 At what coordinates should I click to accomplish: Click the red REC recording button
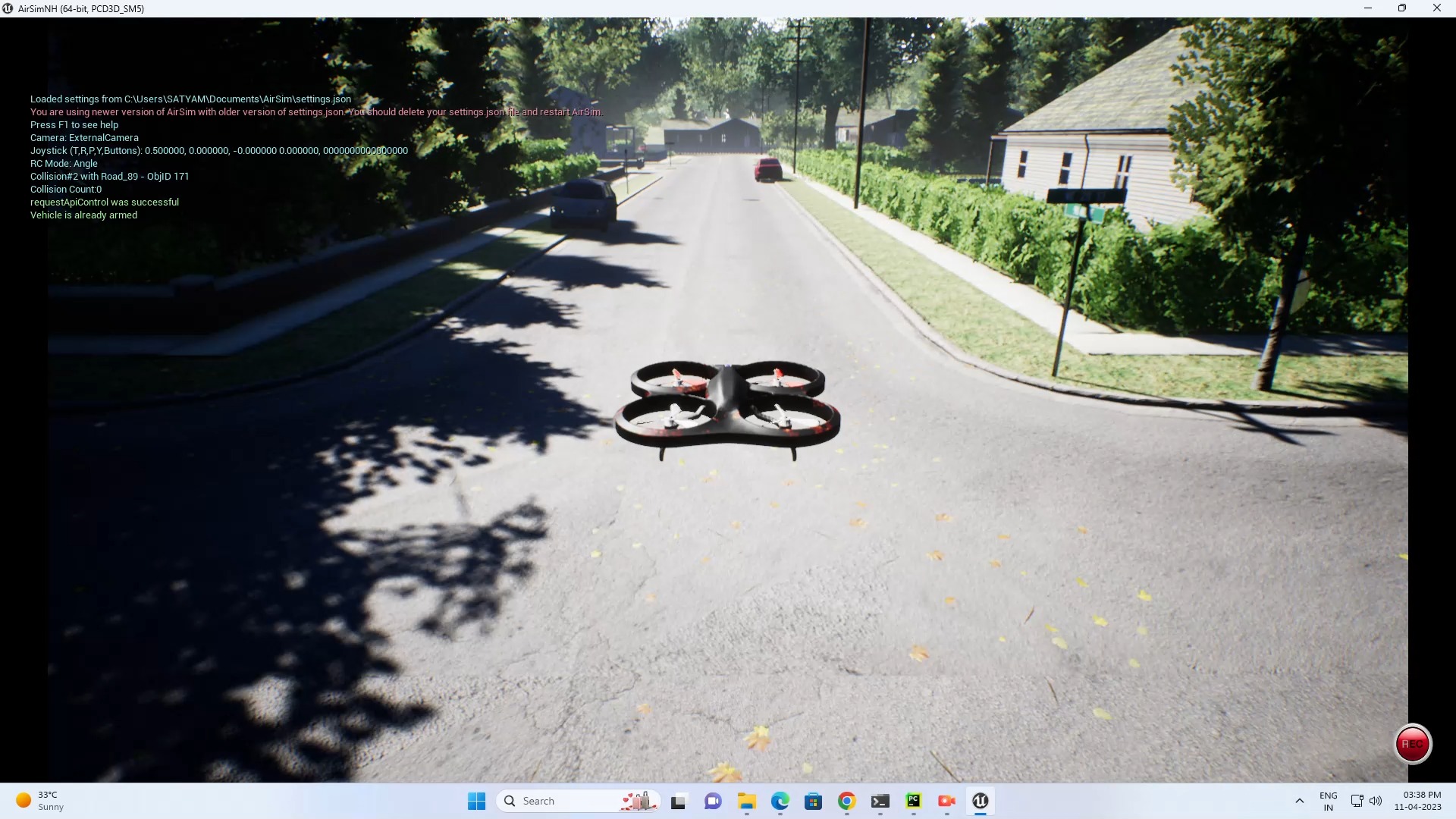tap(1412, 744)
